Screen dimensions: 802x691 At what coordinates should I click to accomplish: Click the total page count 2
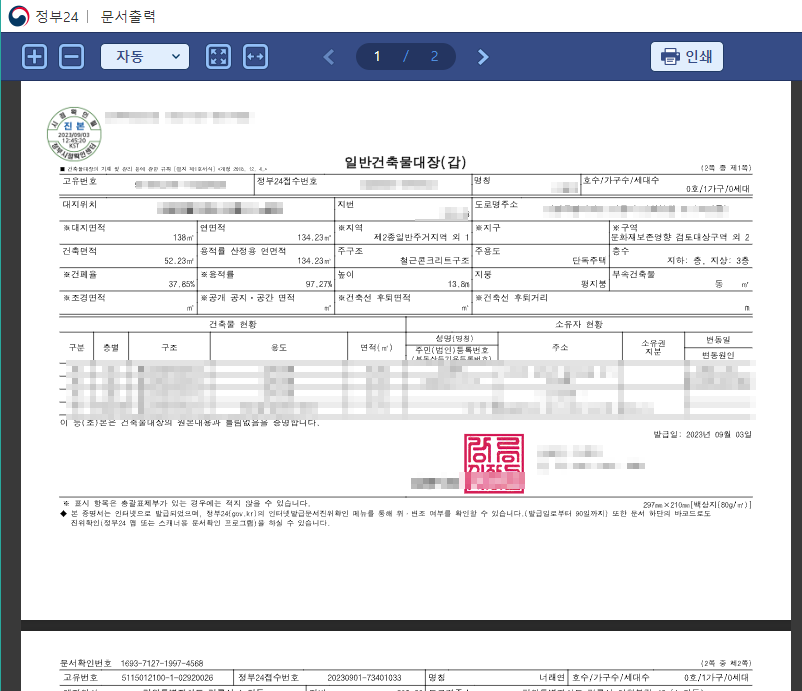click(x=434, y=56)
